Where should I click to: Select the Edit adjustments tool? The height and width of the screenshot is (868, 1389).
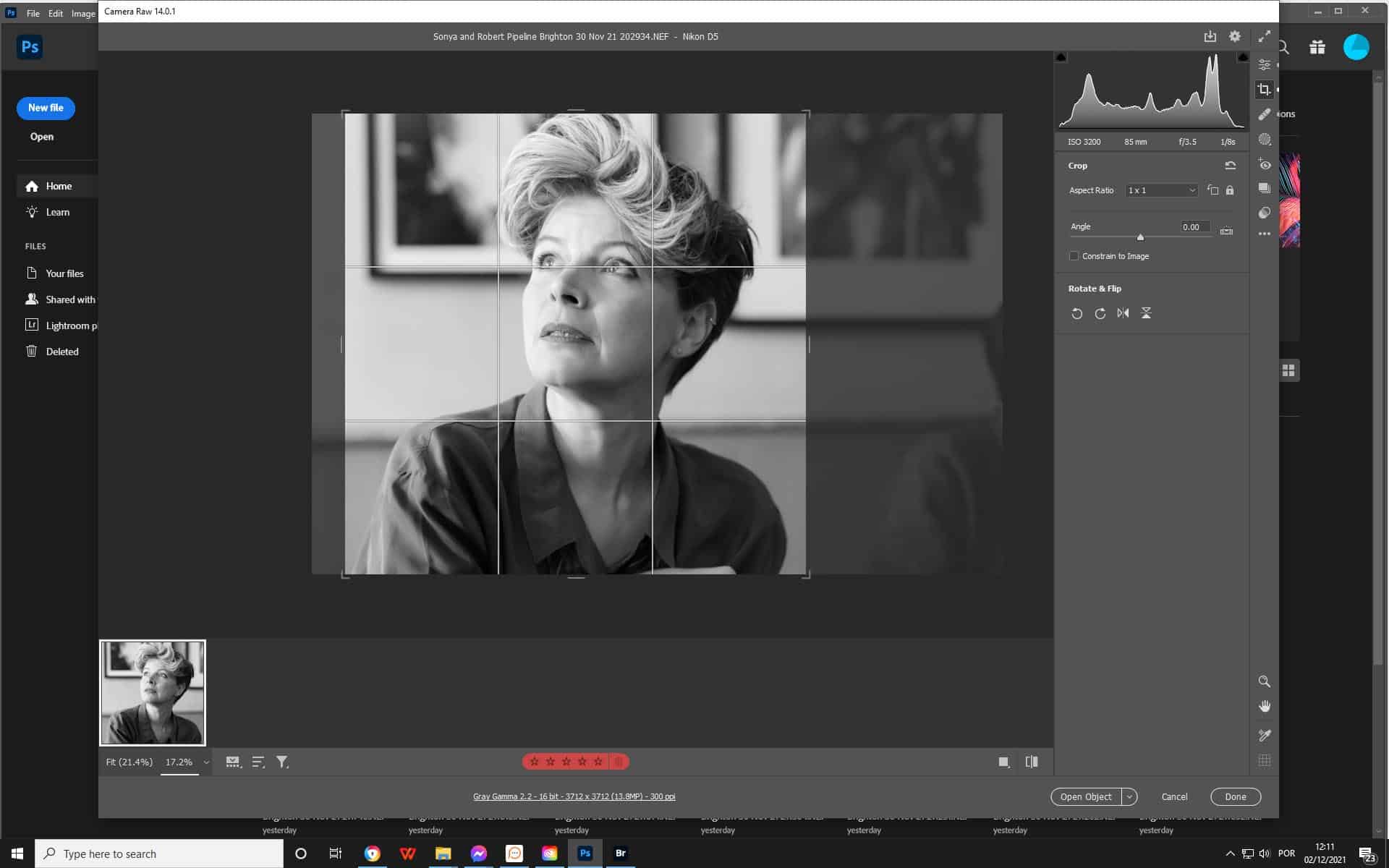click(x=1265, y=64)
